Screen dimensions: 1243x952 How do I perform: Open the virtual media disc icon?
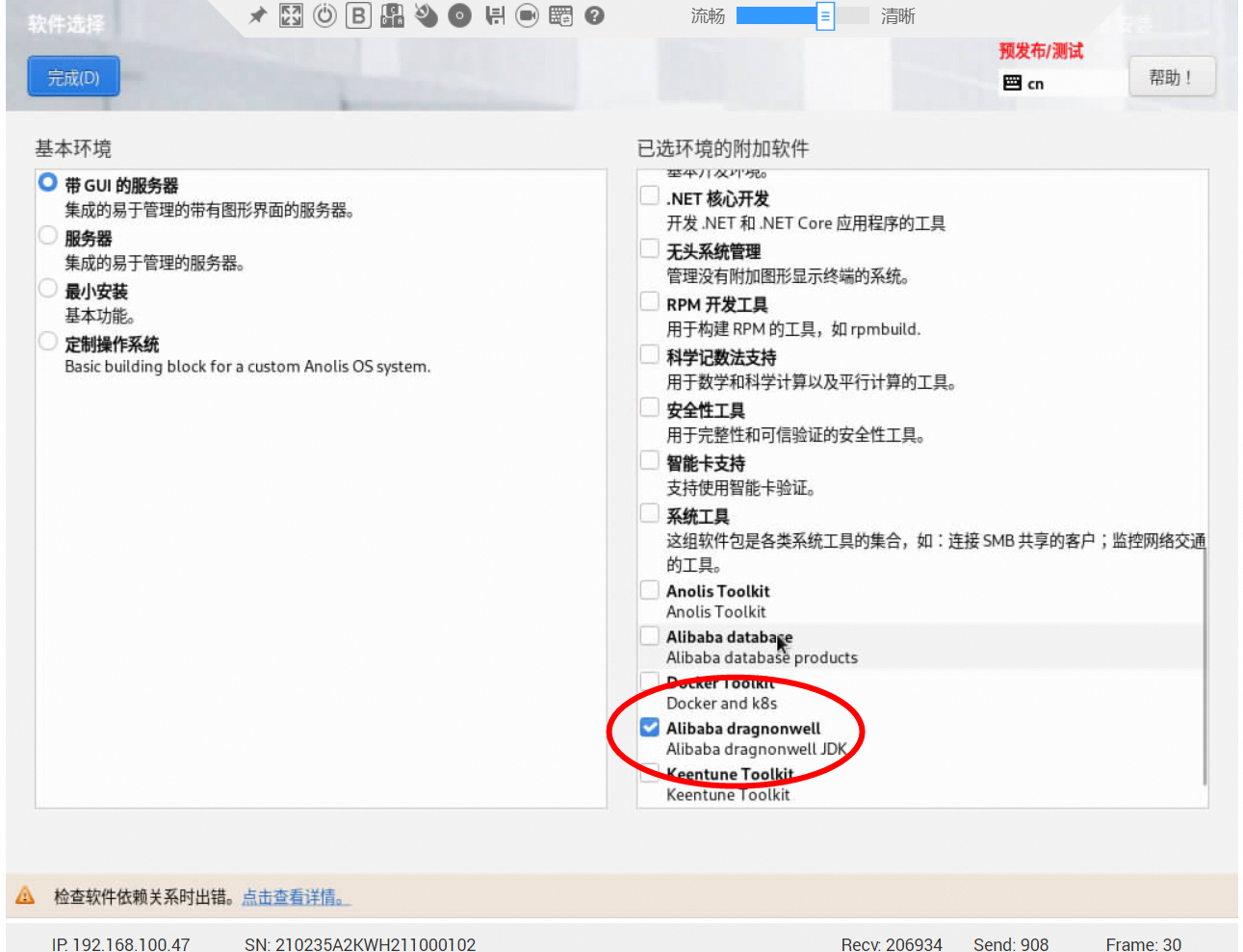coord(459,15)
